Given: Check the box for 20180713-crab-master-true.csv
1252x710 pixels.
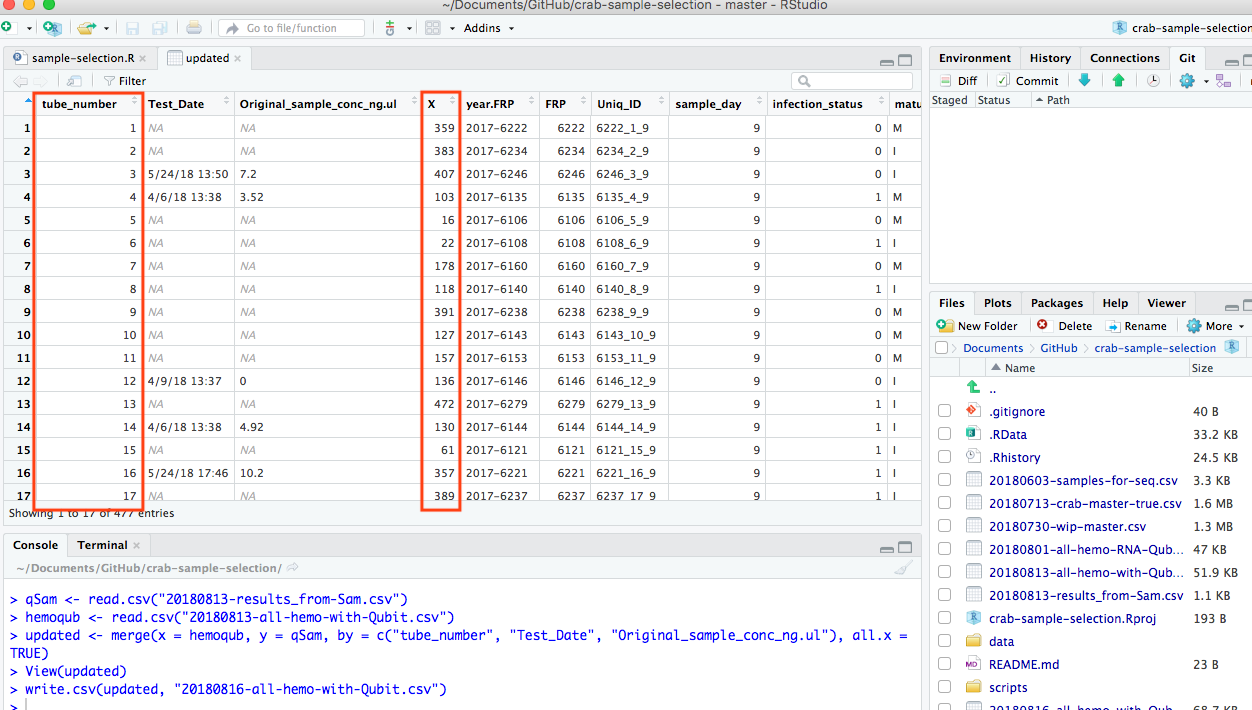Looking at the screenshot, I should tap(944, 503).
